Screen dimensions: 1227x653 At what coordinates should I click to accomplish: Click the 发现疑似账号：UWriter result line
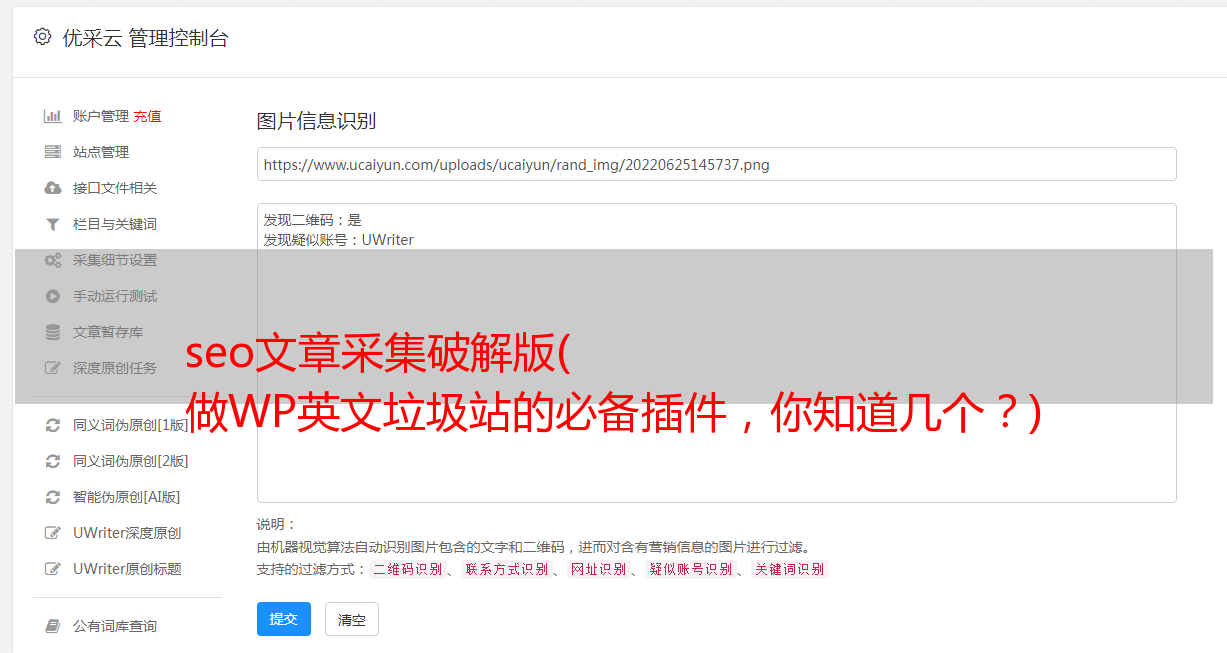[338, 240]
